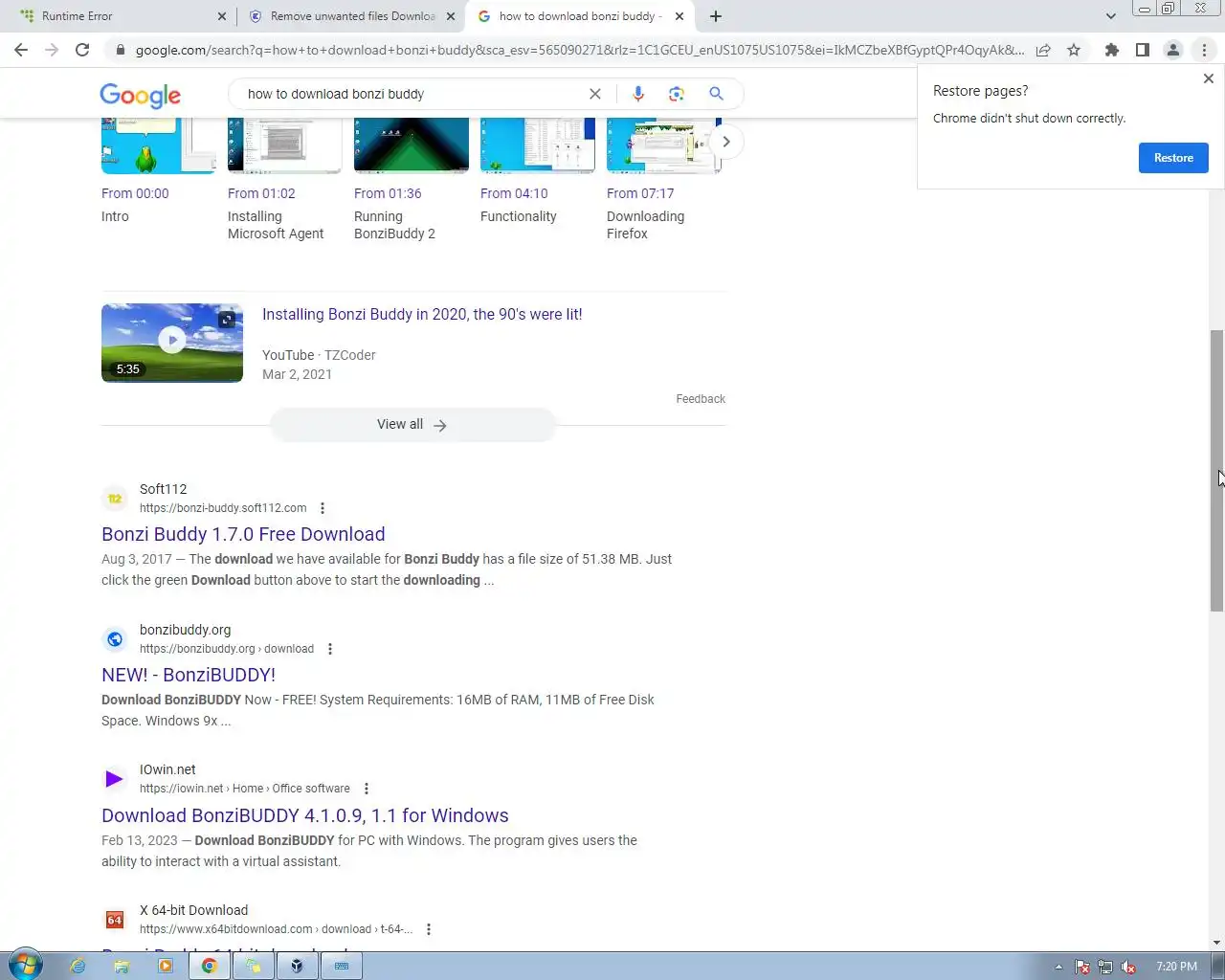Play the Installing Bonzi Buddy video thumbnail
Viewport: 1225px width, 980px height.
pos(172,343)
